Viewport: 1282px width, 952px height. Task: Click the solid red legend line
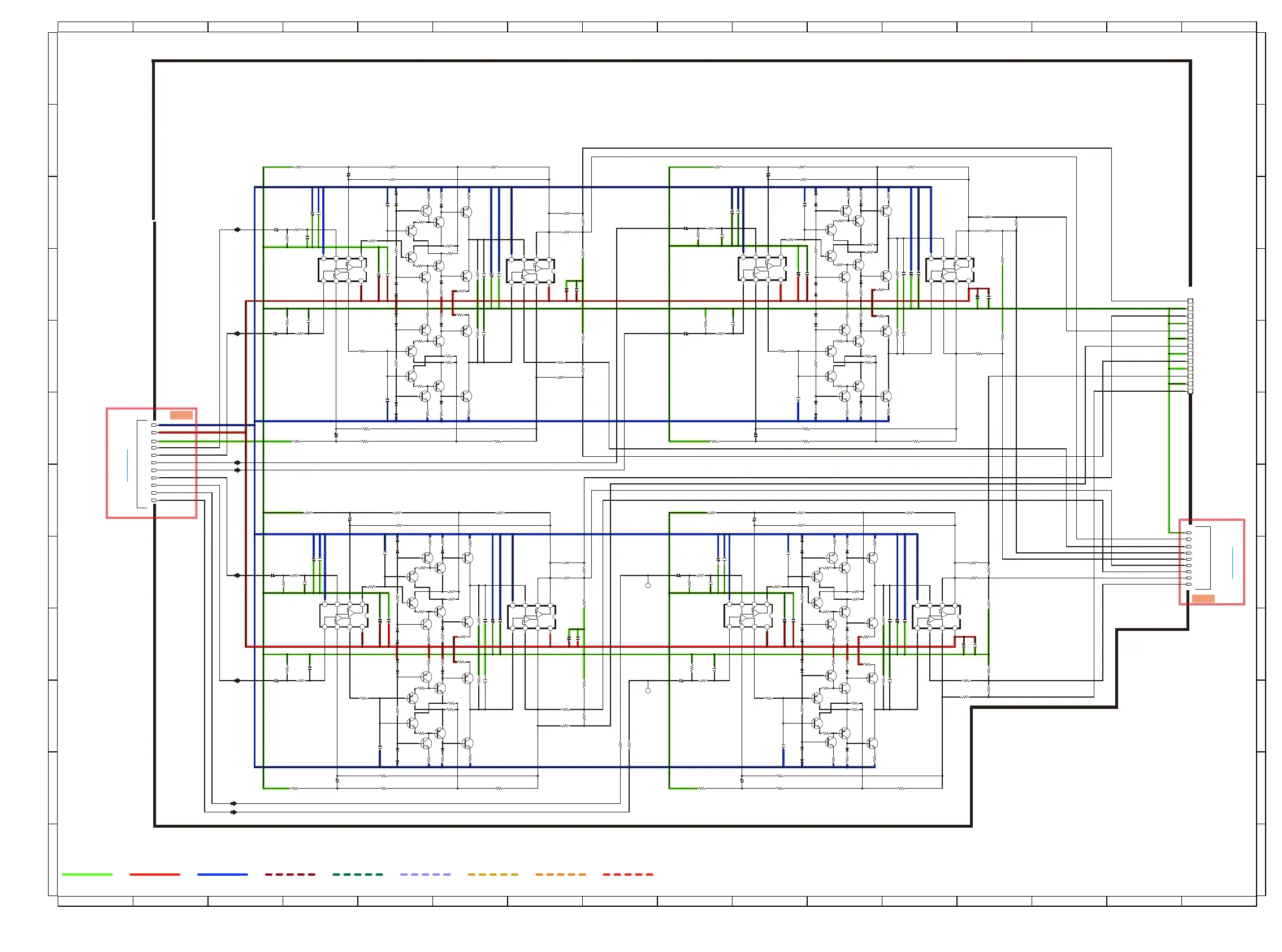click(155, 875)
